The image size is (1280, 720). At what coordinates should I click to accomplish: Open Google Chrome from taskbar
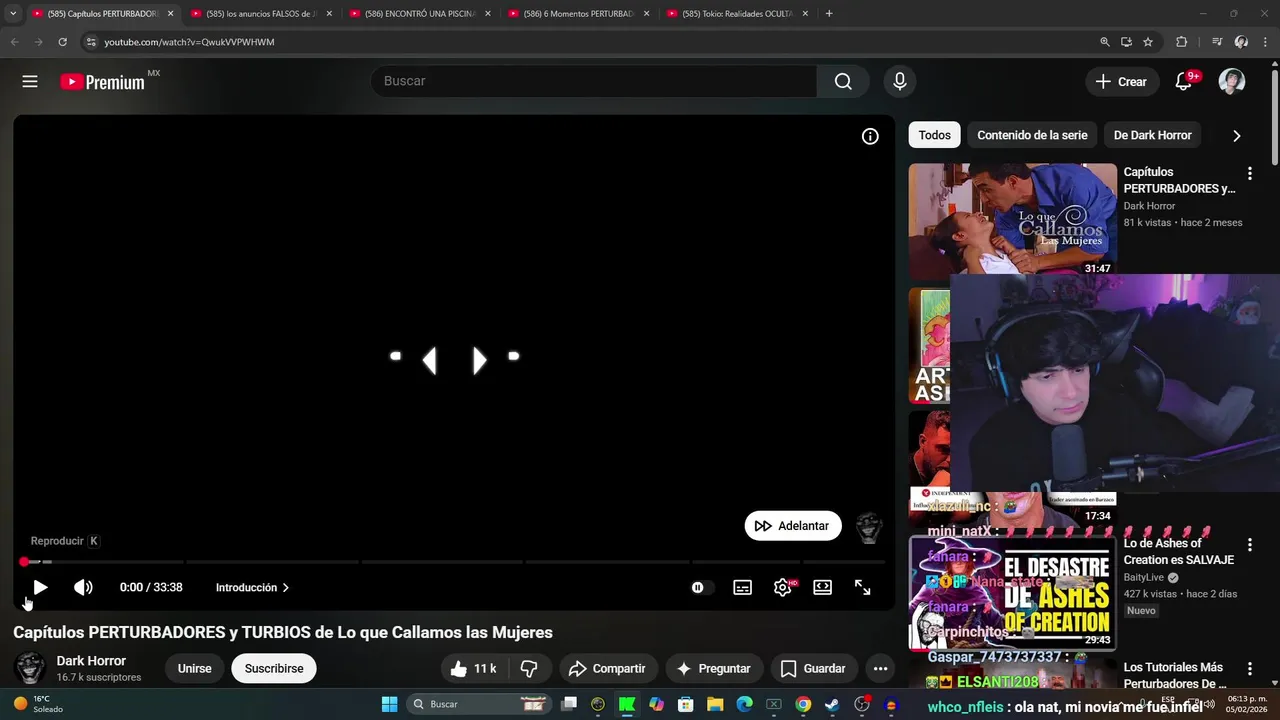803,704
